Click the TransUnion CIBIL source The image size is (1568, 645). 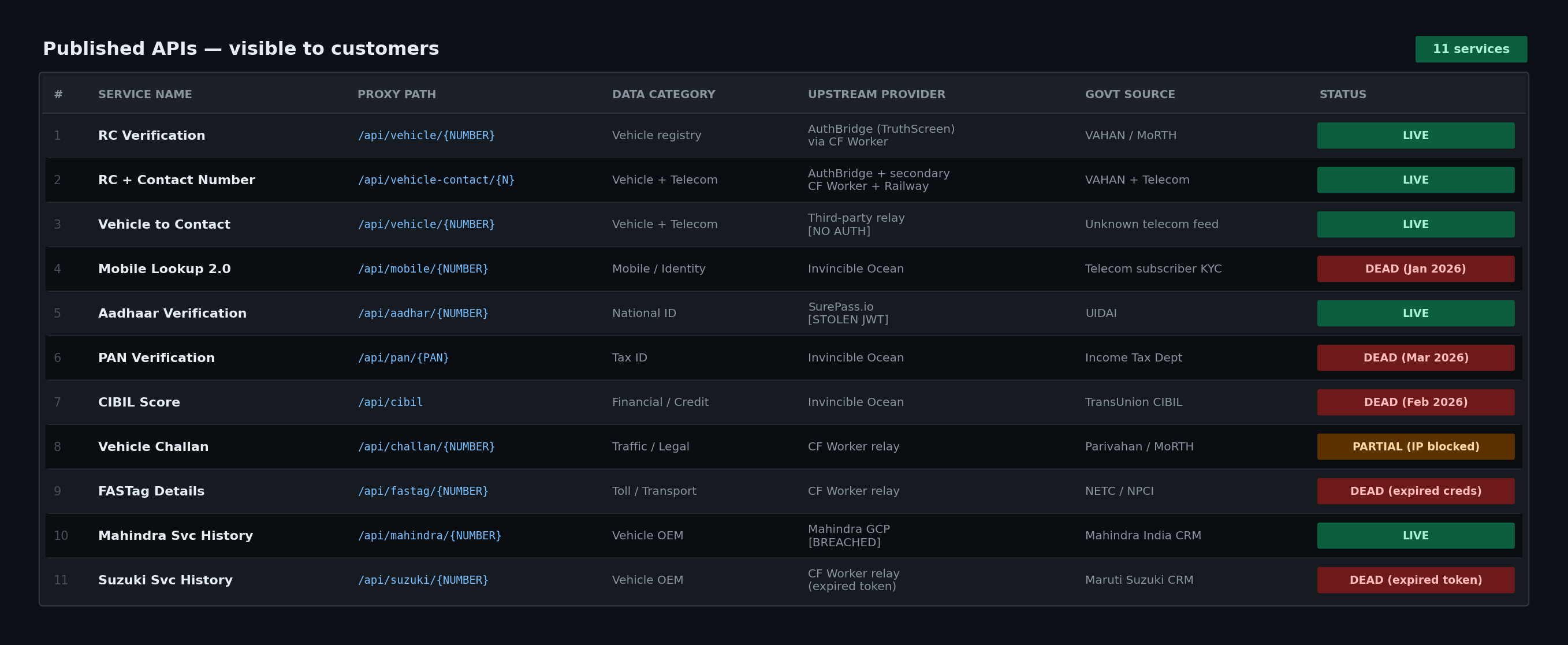1133,402
